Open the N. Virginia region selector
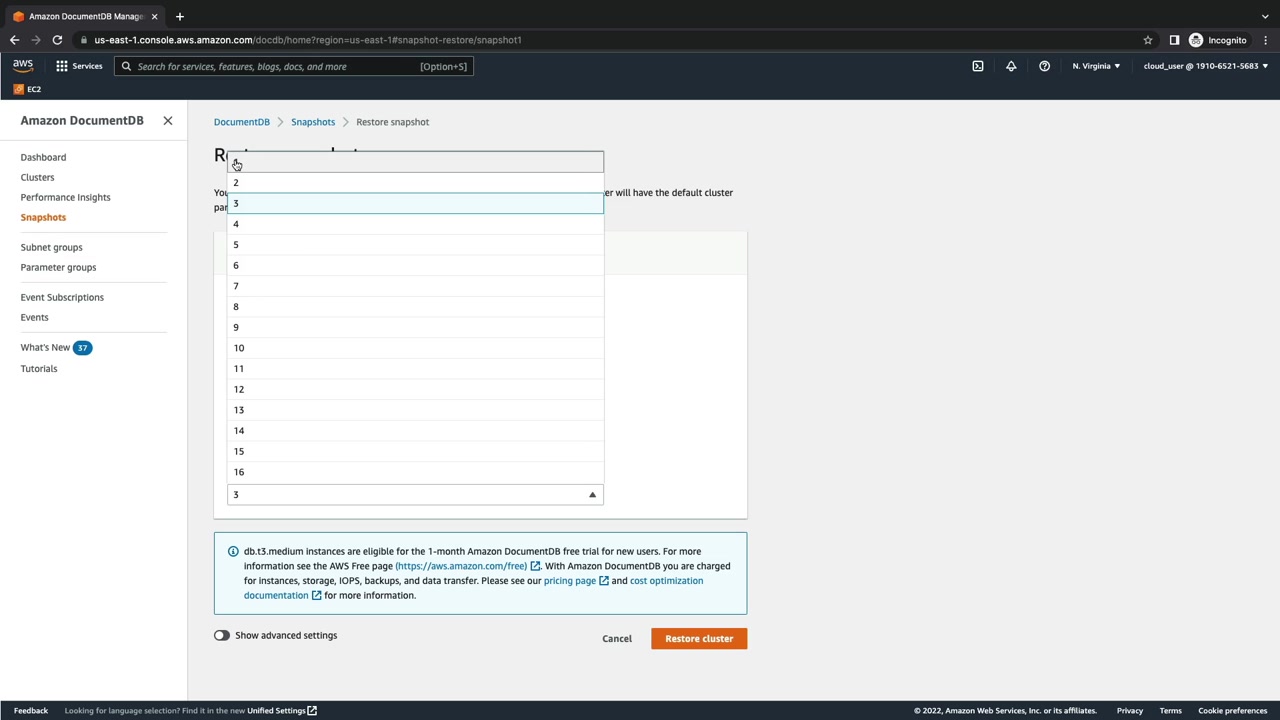This screenshot has height=720, width=1280. [x=1096, y=66]
